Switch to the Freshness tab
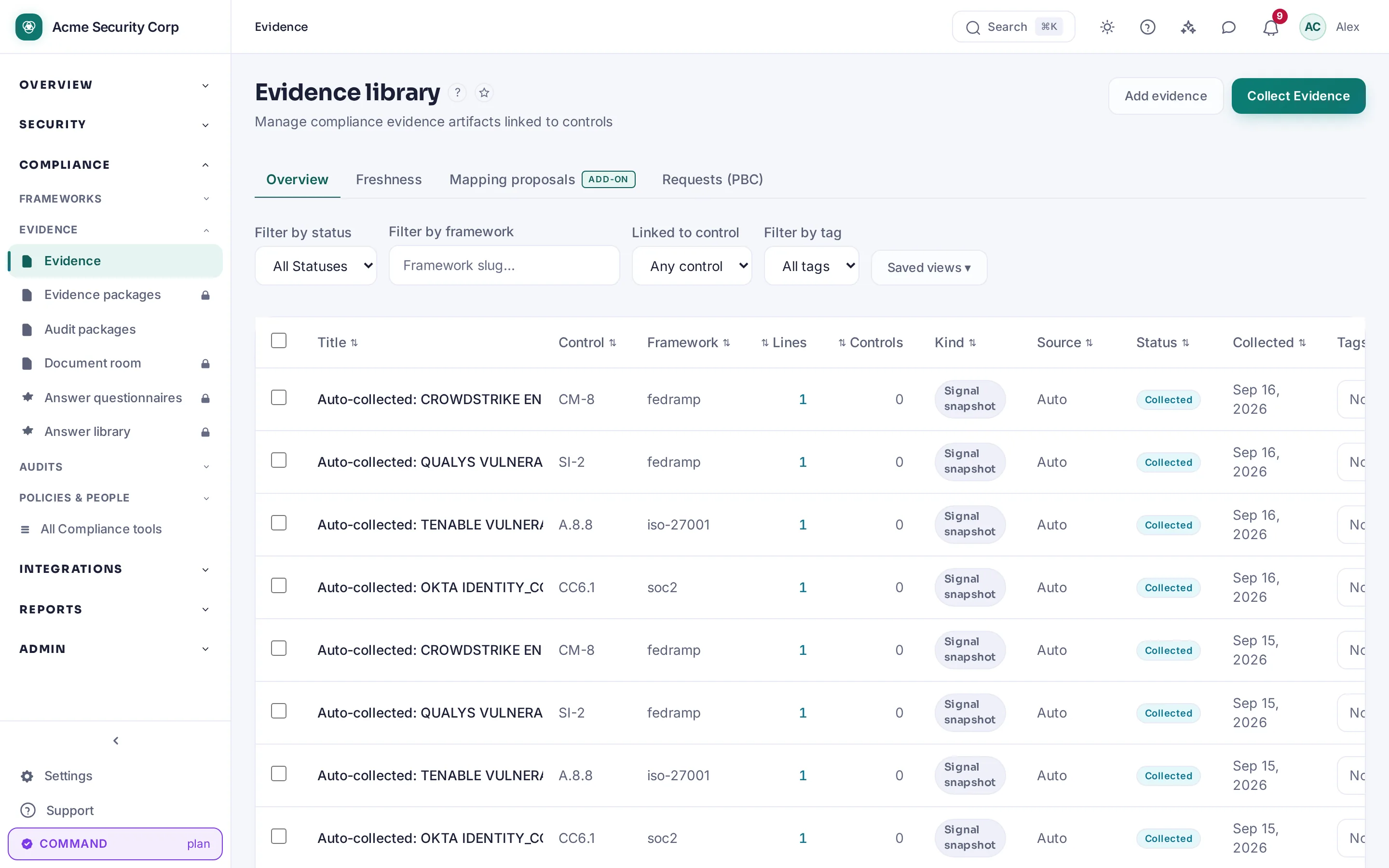Image resolution: width=1389 pixels, height=868 pixels. pyautogui.click(x=389, y=180)
